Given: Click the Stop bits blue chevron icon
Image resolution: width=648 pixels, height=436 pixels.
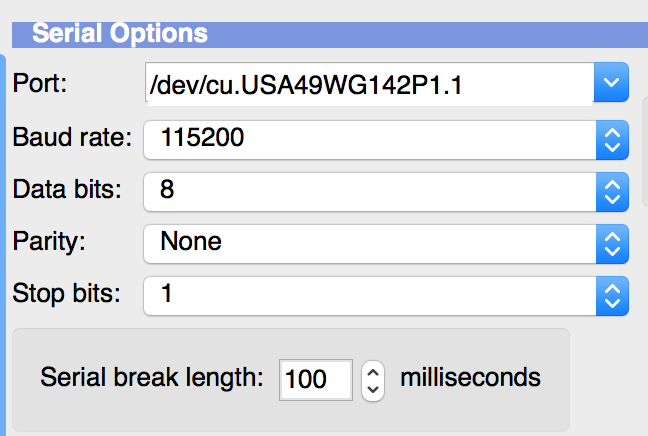Looking at the screenshot, I should click(611, 294).
